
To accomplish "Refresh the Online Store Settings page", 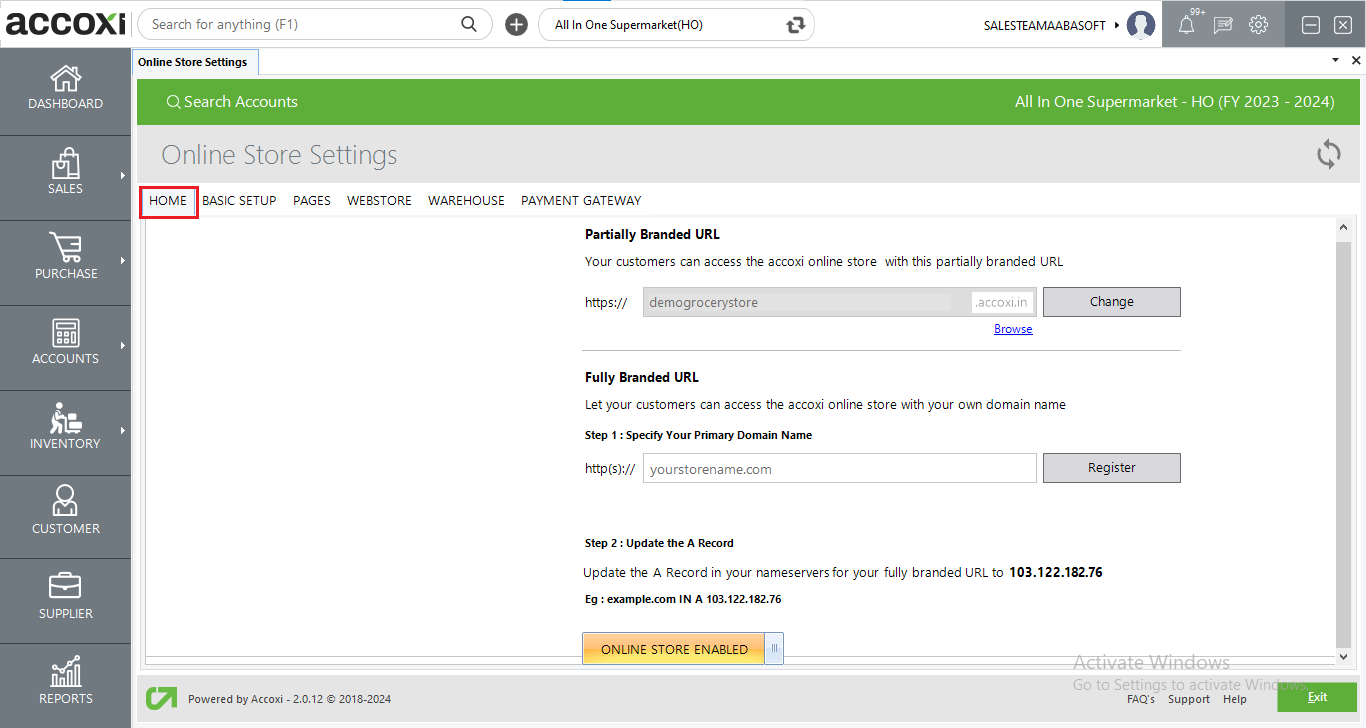I will (x=1328, y=154).
